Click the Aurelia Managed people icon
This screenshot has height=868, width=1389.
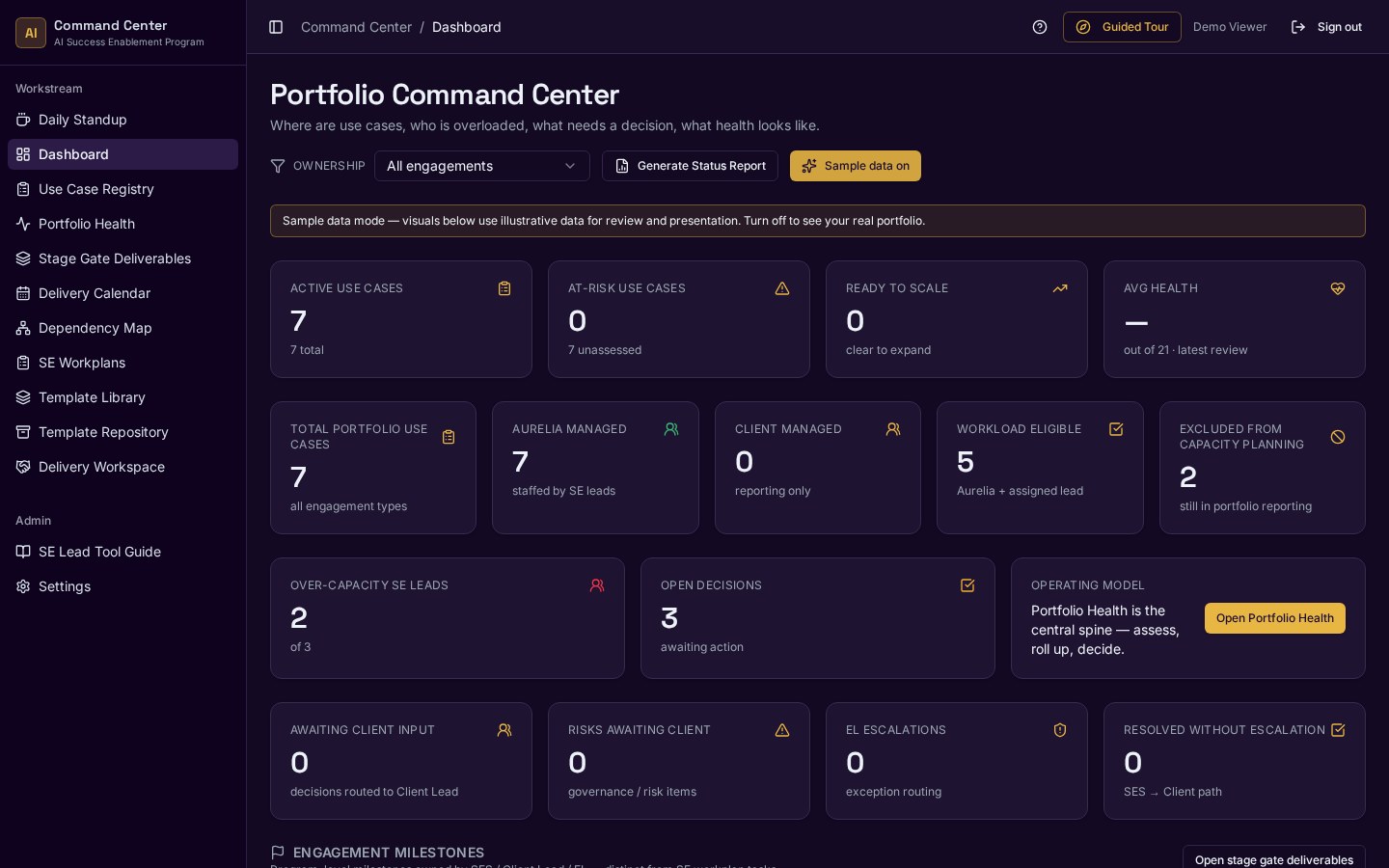tap(671, 429)
